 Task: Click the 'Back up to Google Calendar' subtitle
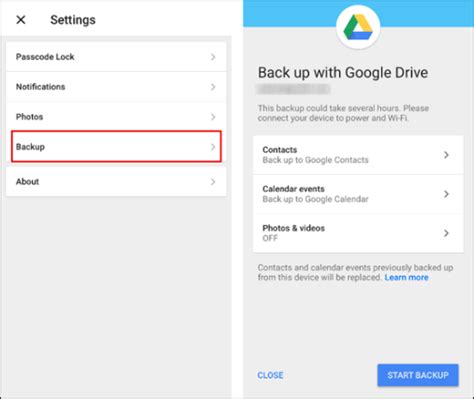(315, 199)
